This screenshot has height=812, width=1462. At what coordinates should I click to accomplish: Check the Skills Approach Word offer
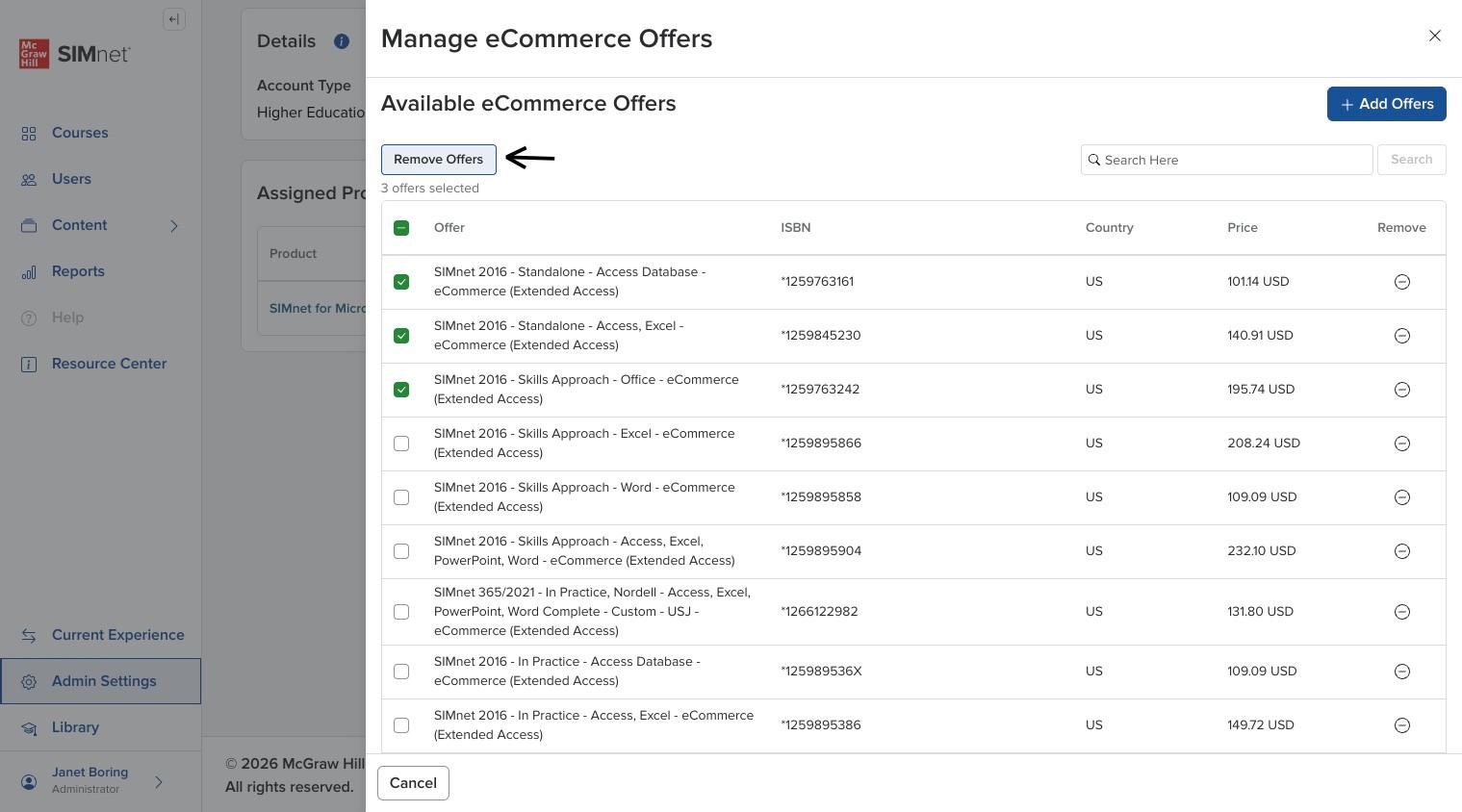pyautogui.click(x=401, y=497)
